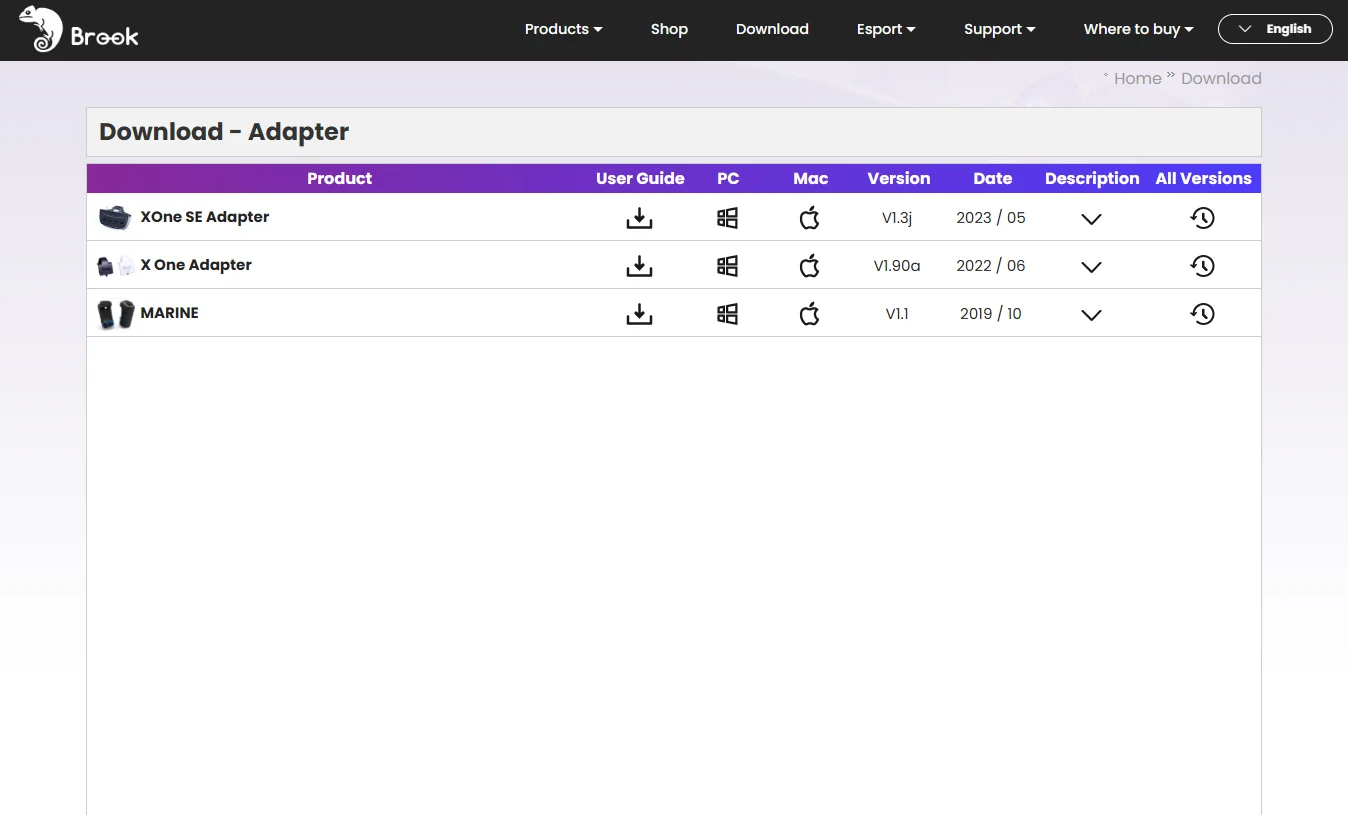View all versions of MARINE
Image resolution: width=1348 pixels, height=815 pixels.
click(1202, 313)
